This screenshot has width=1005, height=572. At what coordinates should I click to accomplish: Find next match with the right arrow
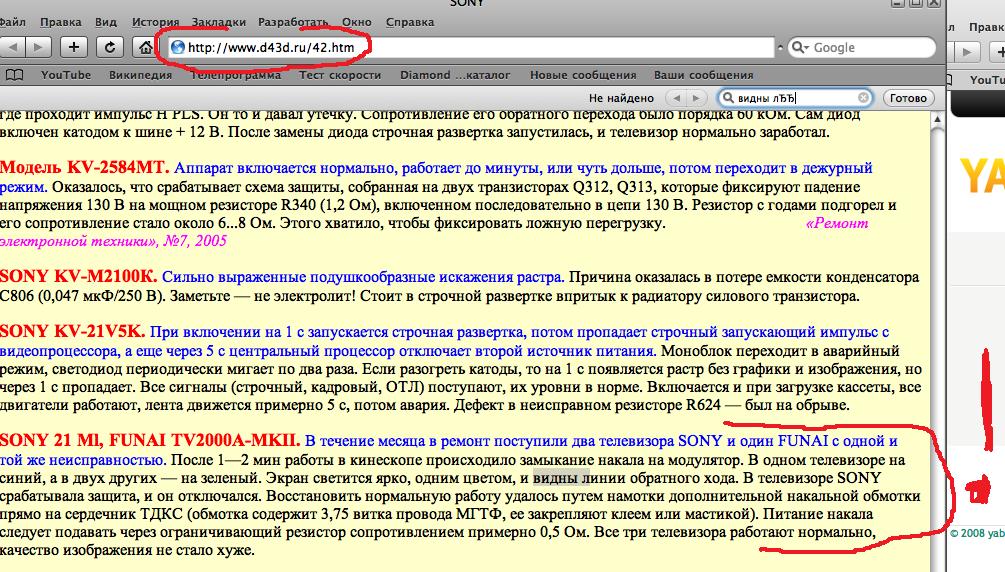tap(696, 98)
